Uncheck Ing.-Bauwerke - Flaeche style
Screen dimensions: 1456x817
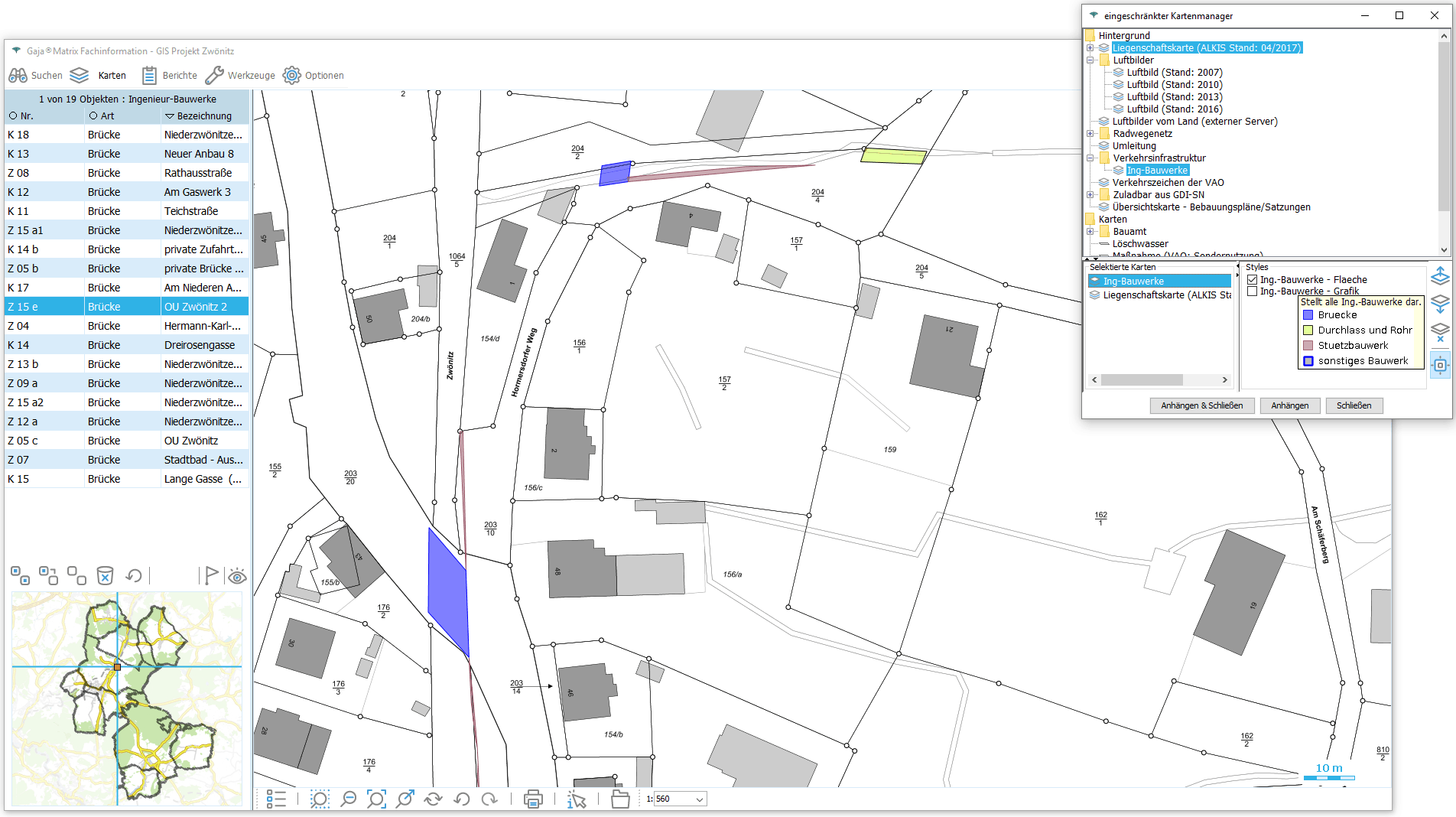pos(1253,280)
